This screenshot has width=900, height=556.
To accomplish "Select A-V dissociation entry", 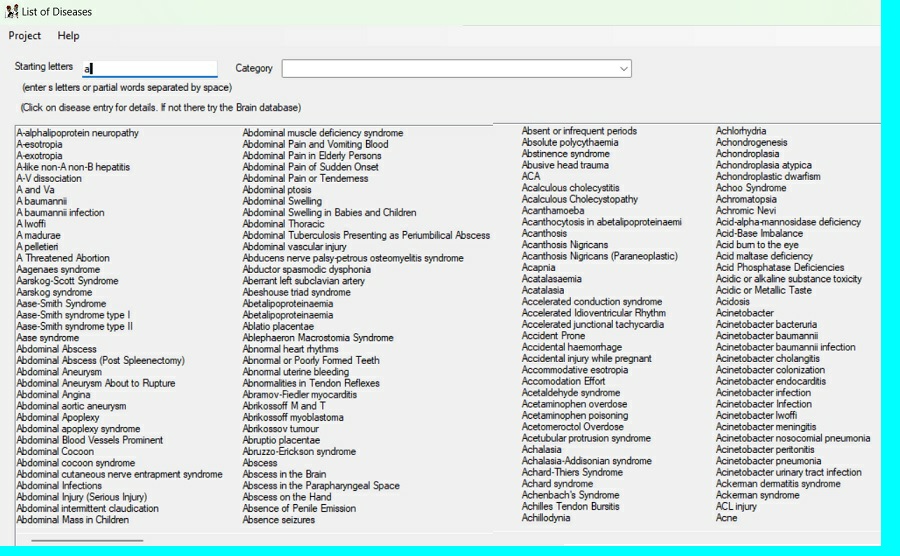I will 49,178.
